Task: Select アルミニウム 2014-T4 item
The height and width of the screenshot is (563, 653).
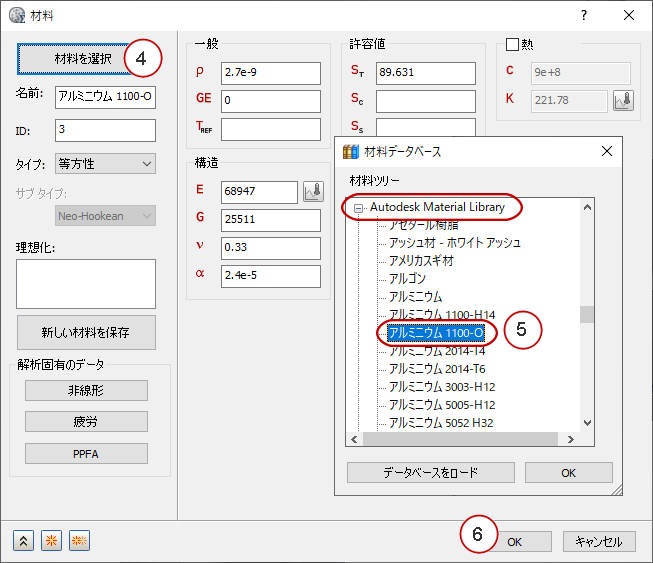Action: pos(437,351)
